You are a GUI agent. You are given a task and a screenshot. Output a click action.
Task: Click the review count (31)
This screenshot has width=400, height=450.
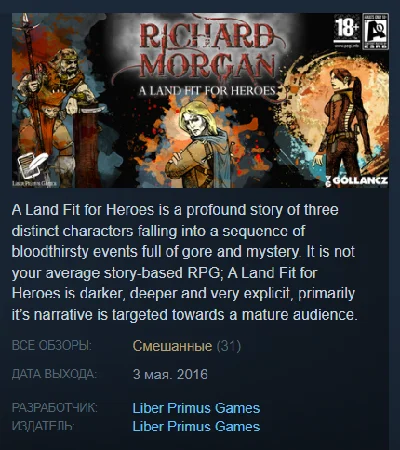click(229, 346)
